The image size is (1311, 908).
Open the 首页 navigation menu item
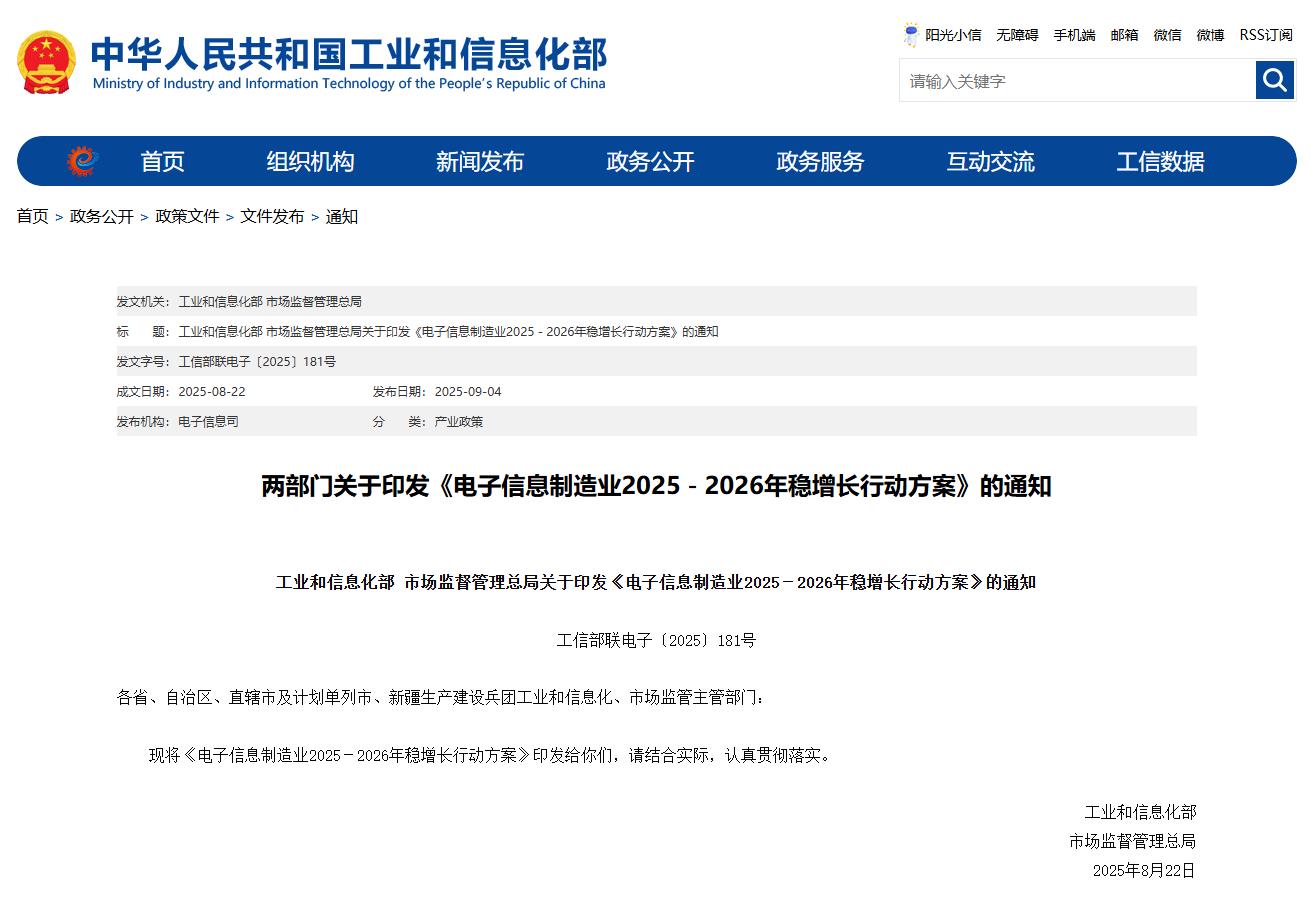[x=162, y=161]
